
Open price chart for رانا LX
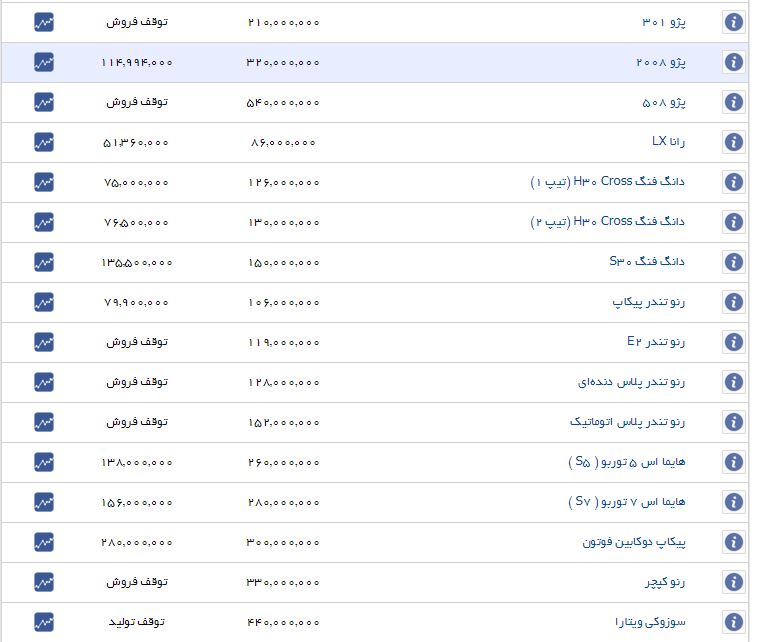44,142
